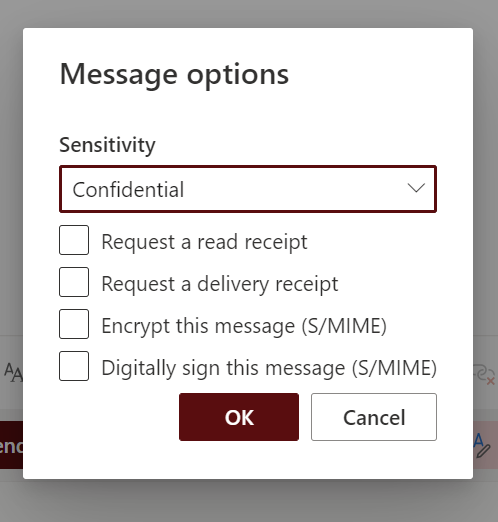Viewport: 498px width, 522px height.
Task: Click the text editor pen icon
Action: 482,446
